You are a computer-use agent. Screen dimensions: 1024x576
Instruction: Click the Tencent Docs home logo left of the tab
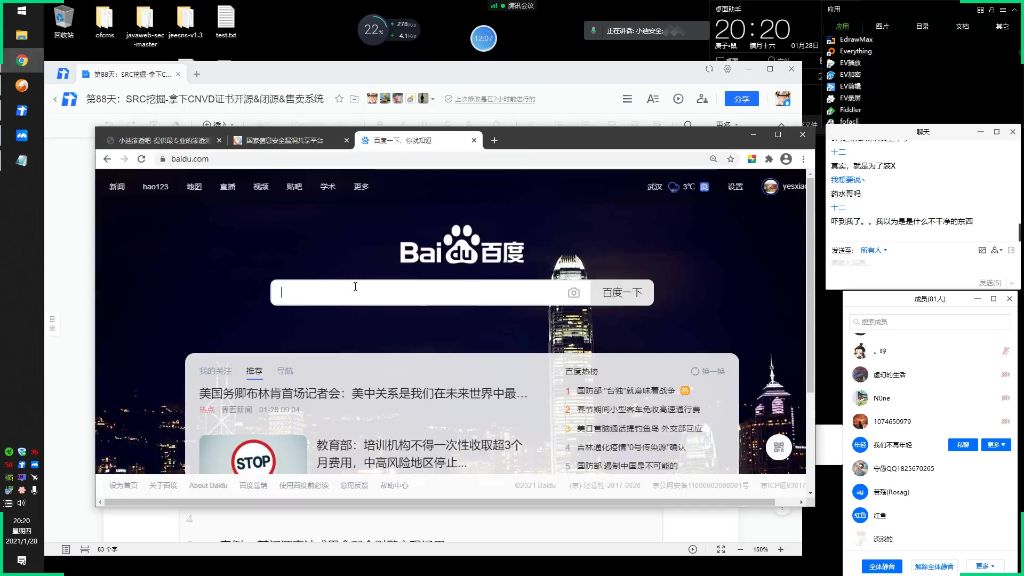pyautogui.click(x=63, y=74)
